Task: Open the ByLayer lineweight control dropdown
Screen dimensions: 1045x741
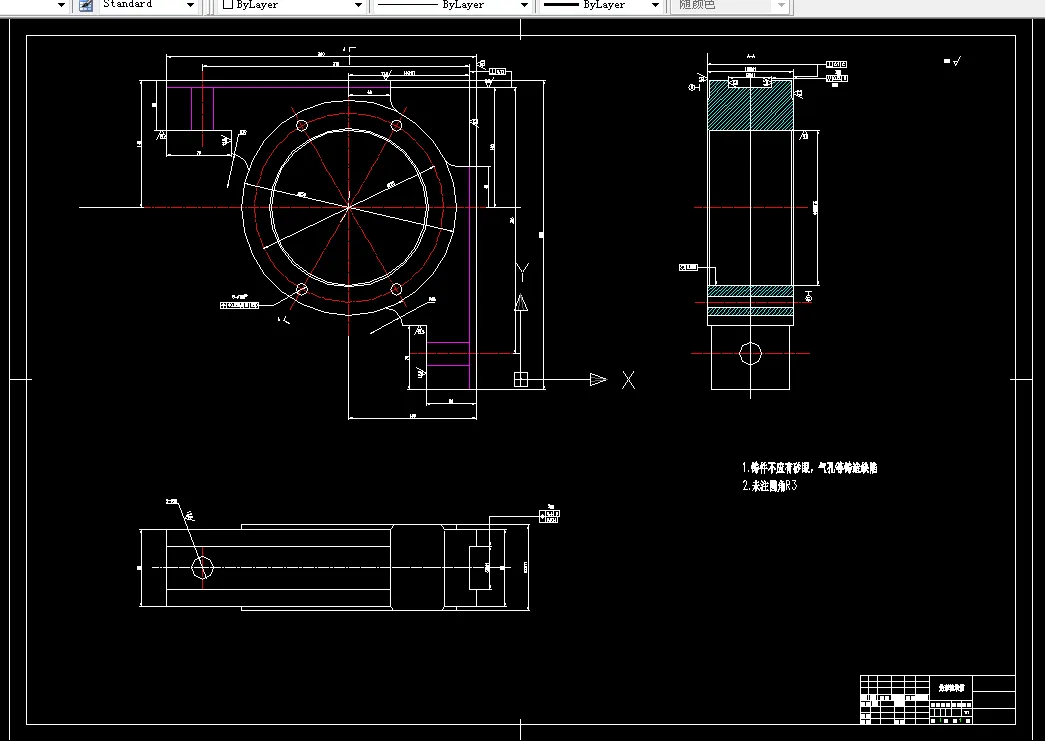Action: pyautogui.click(x=600, y=5)
